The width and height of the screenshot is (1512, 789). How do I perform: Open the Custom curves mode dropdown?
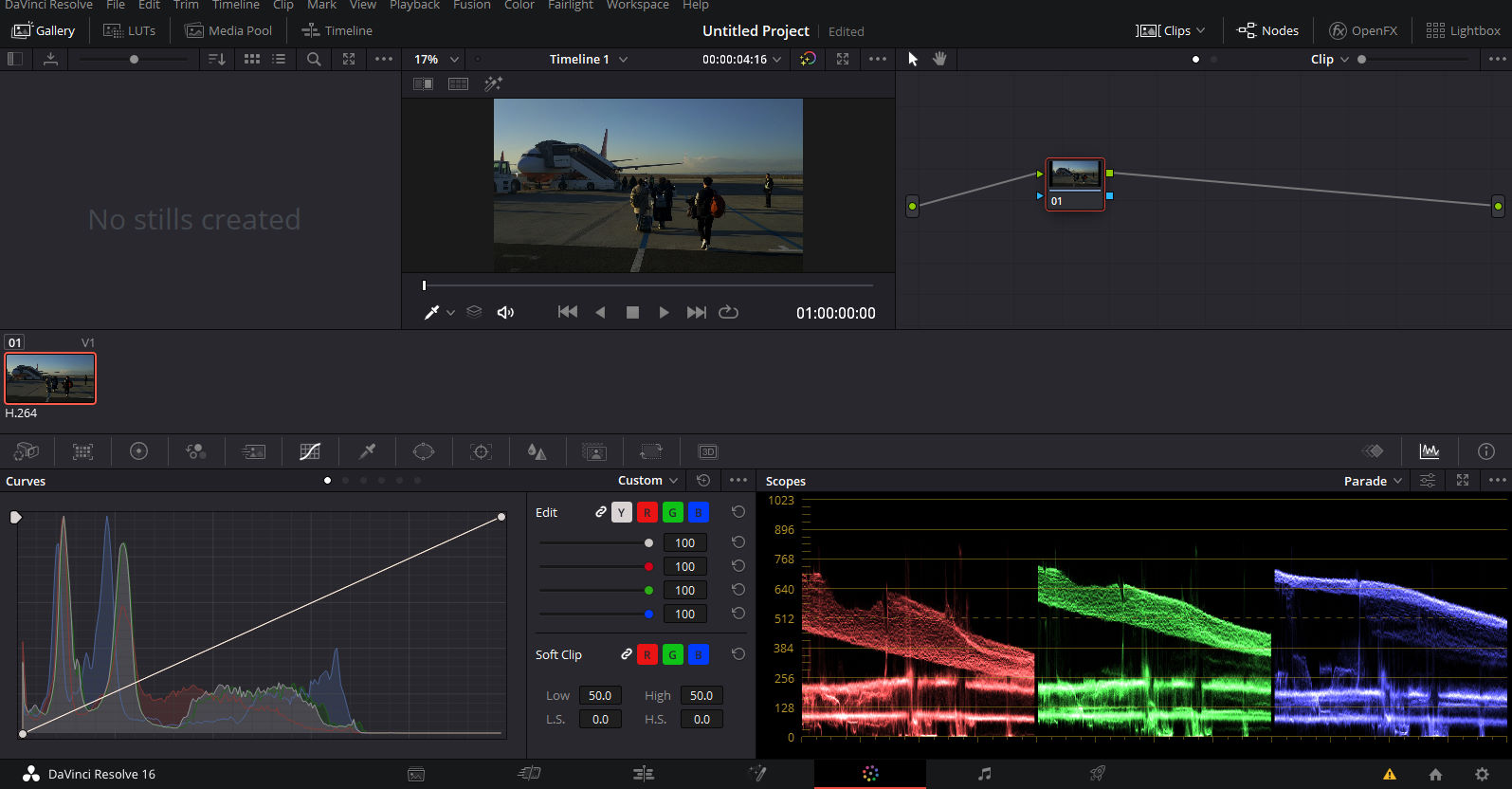point(648,481)
